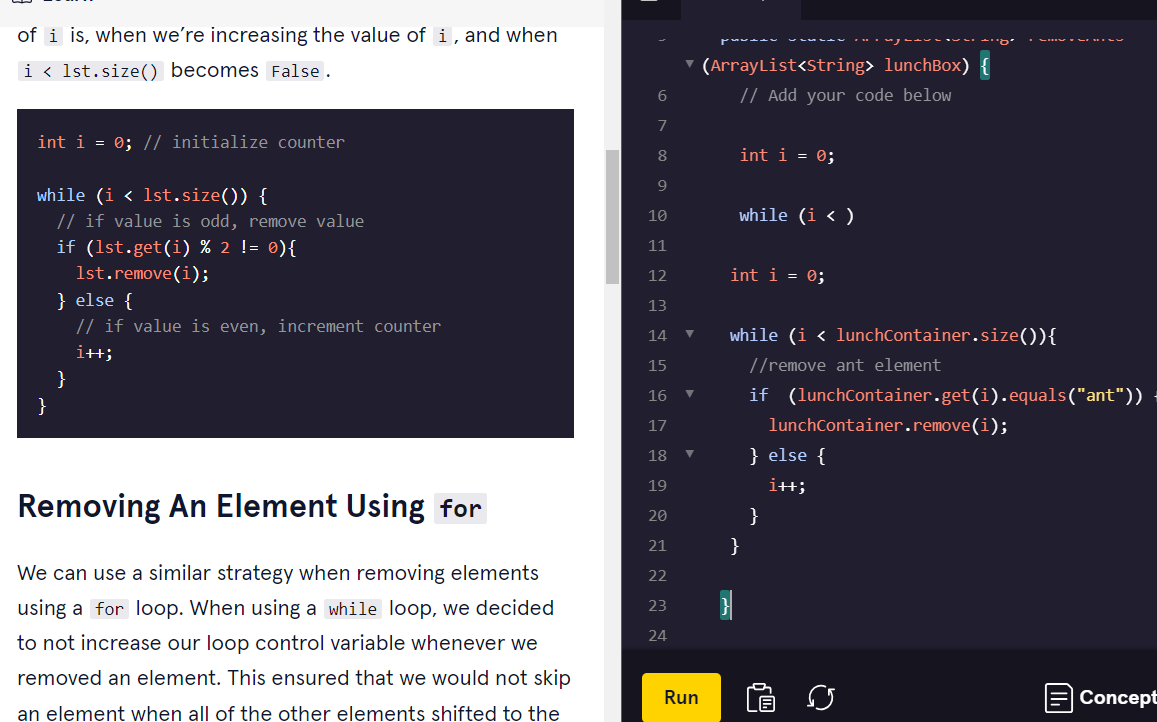Viewport: 1157px width, 722px height.
Task: Collapse the fold arrow on line 16 if statement
Action: click(x=690, y=394)
